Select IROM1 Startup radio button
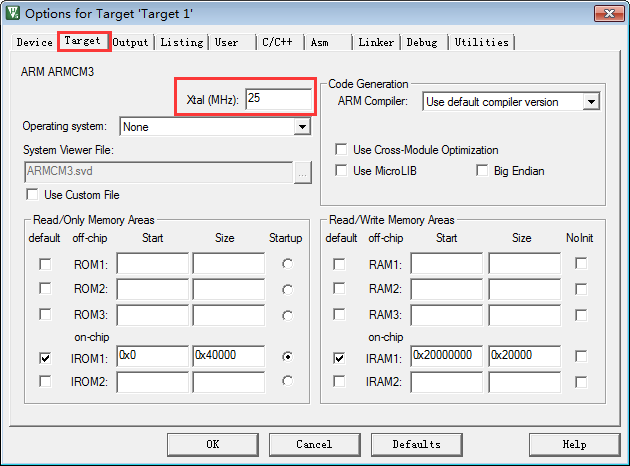Image resolution: width=630 pixels, height=466 pixels. tap(287, 356)
